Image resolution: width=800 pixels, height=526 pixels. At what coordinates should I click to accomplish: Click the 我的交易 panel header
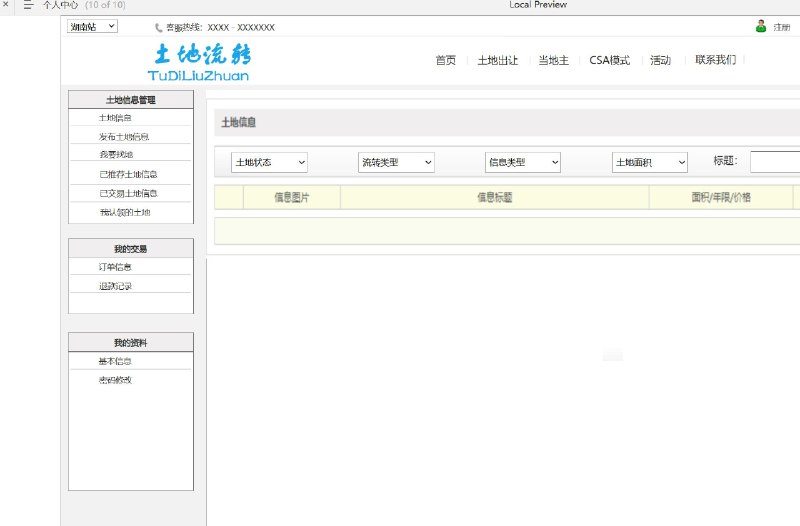coord(131,248)
